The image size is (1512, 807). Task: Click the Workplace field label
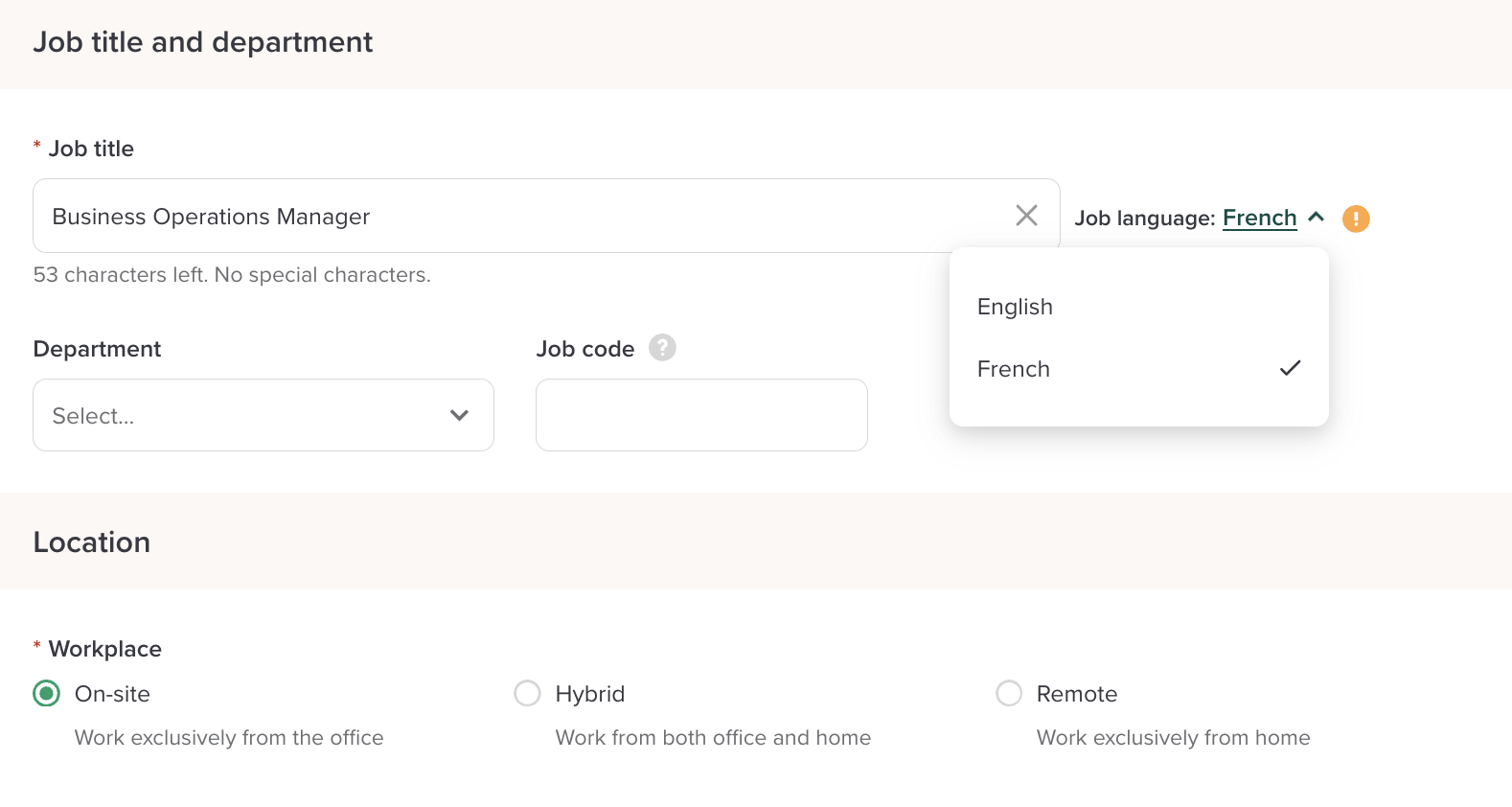[104, 649]
